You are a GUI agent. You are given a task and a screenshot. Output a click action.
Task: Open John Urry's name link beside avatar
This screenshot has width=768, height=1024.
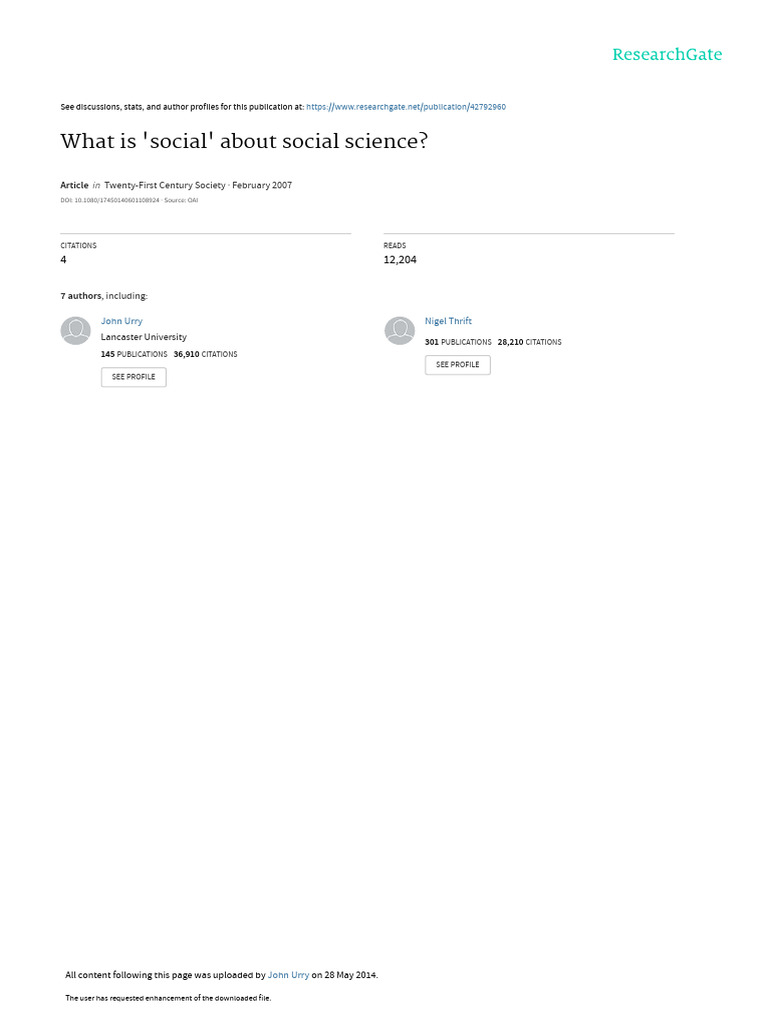click(x=122, y=321)
